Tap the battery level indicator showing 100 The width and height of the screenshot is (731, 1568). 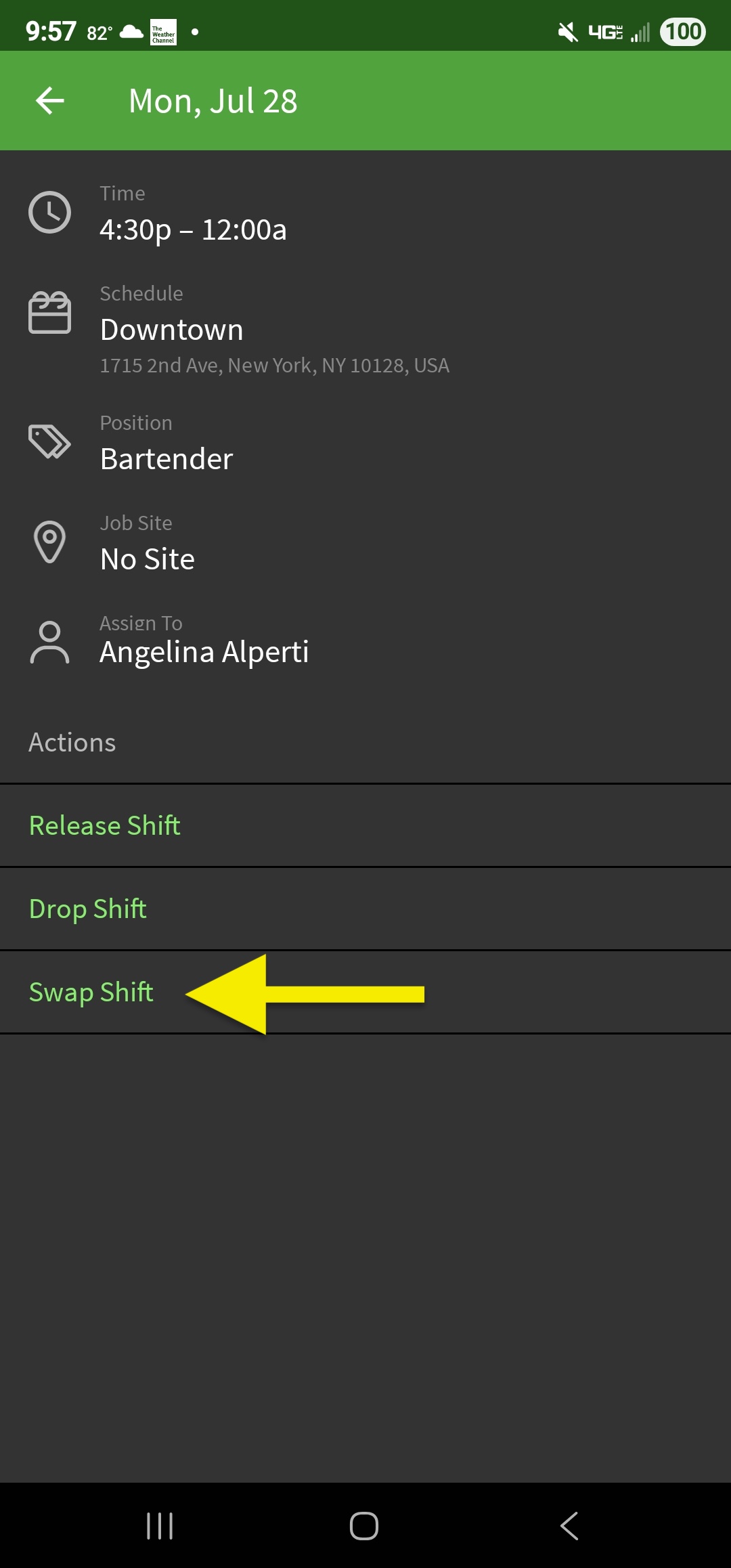tap(682, 30)
